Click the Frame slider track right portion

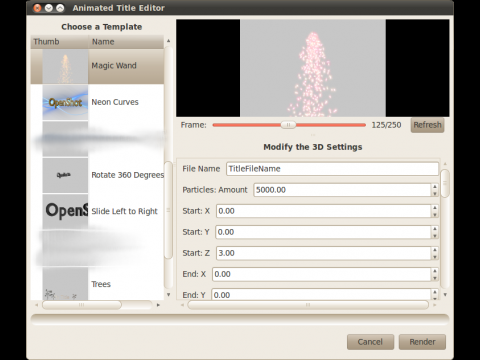(331, 125)
